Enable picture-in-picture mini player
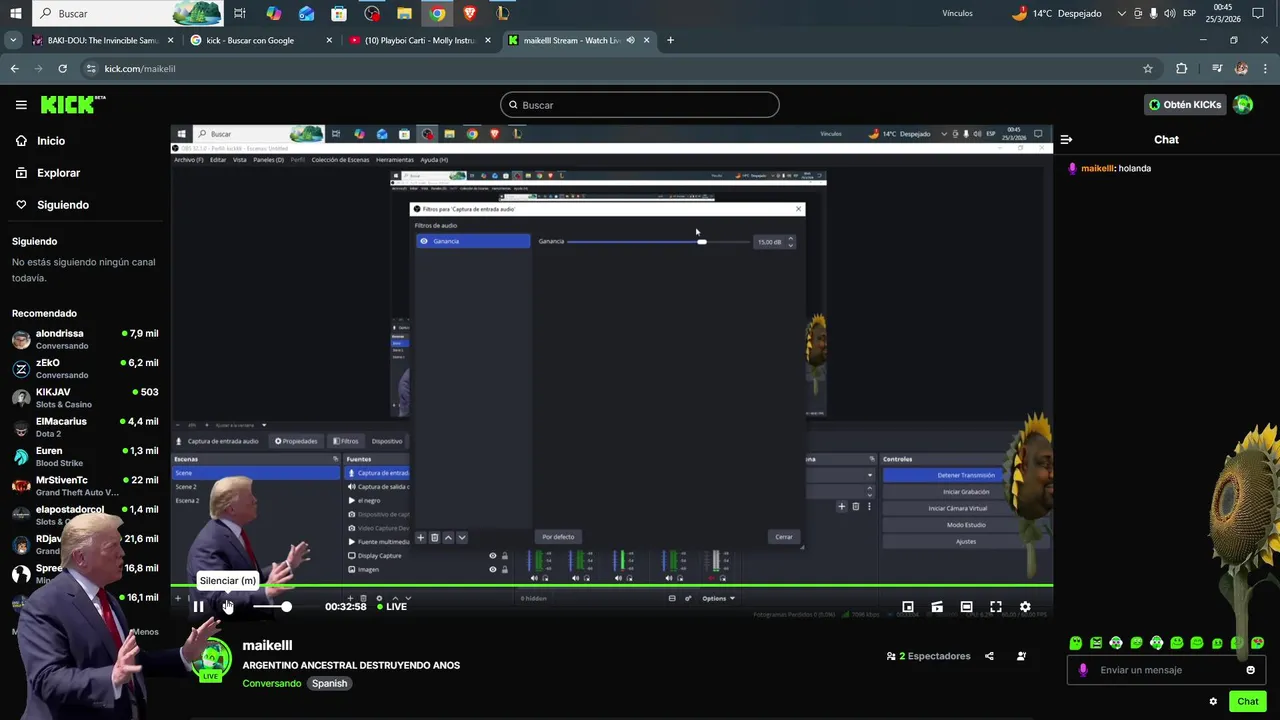1280x720 pixels. pyautogui.click(x=908, y=607)
